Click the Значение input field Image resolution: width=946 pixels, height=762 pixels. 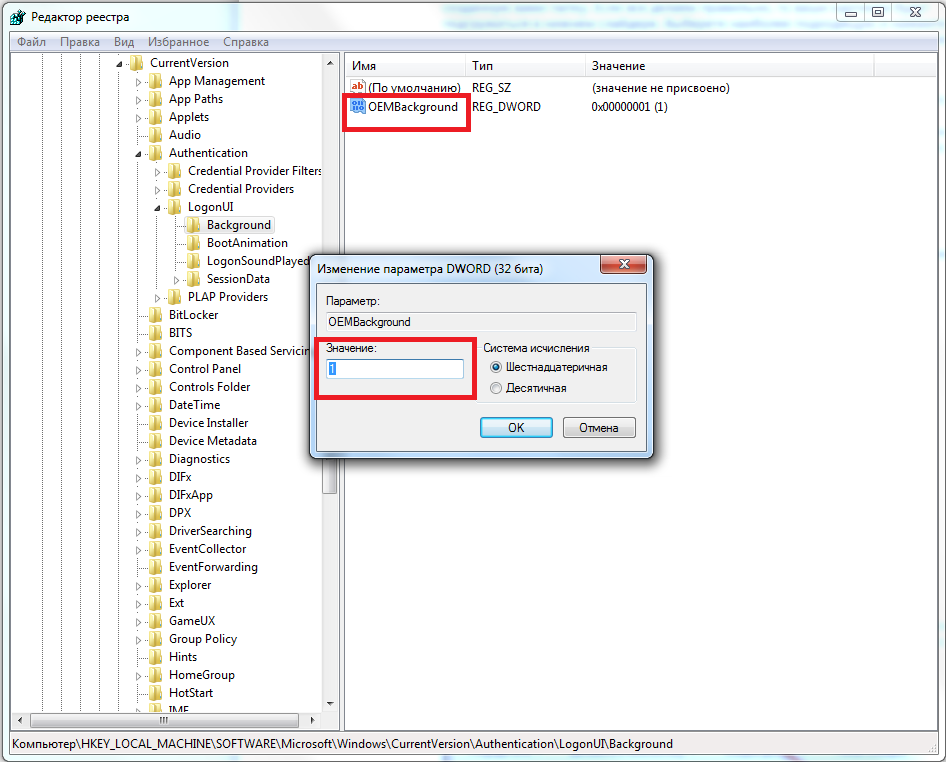pos(395,369)
